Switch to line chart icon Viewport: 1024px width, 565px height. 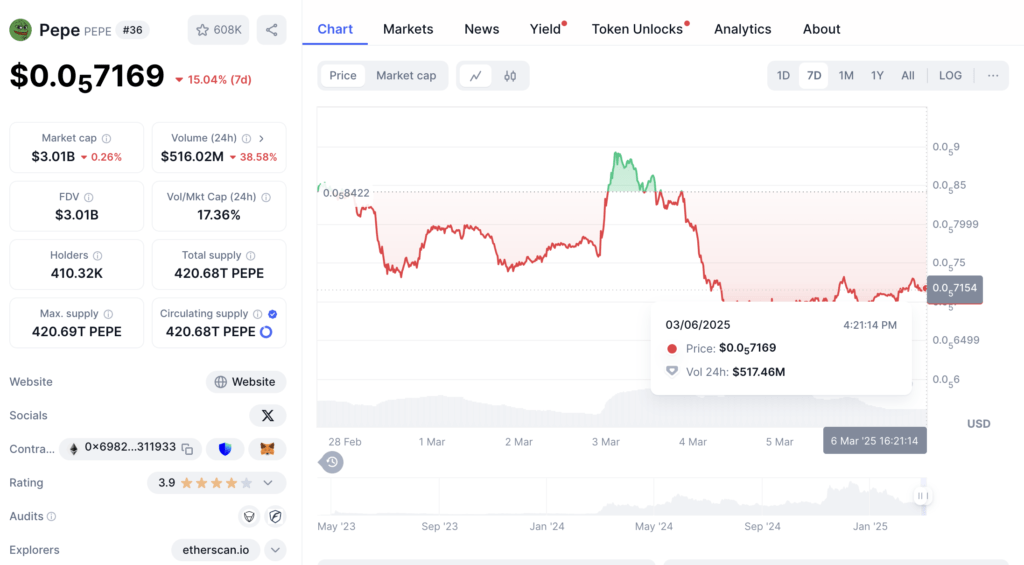(x=475, y=76)
